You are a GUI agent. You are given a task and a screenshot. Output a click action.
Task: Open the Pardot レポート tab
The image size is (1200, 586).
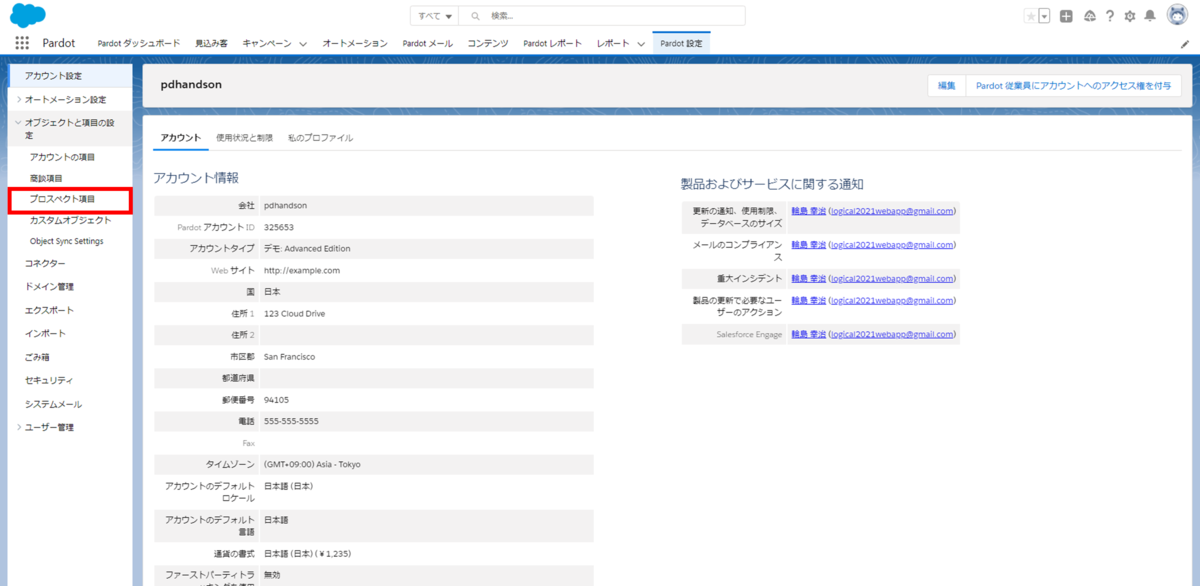click(x=553, y=43)
